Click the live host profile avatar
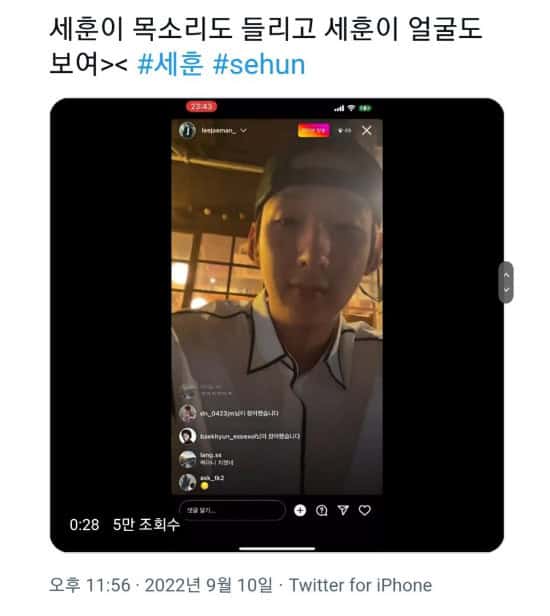 pos(187,130)
